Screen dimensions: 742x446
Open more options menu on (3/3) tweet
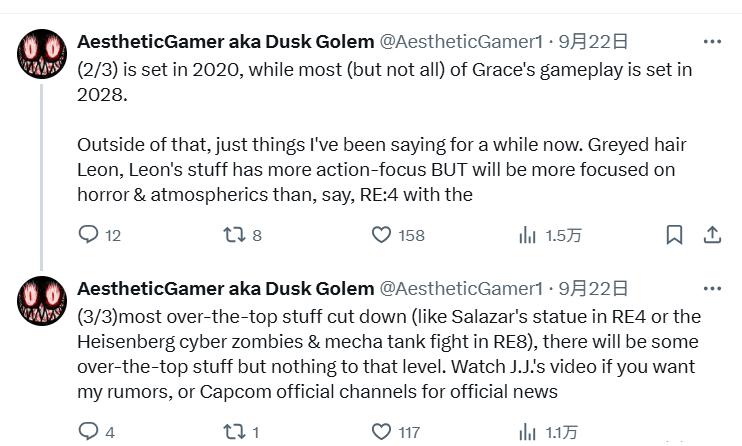tap(712, 288)
